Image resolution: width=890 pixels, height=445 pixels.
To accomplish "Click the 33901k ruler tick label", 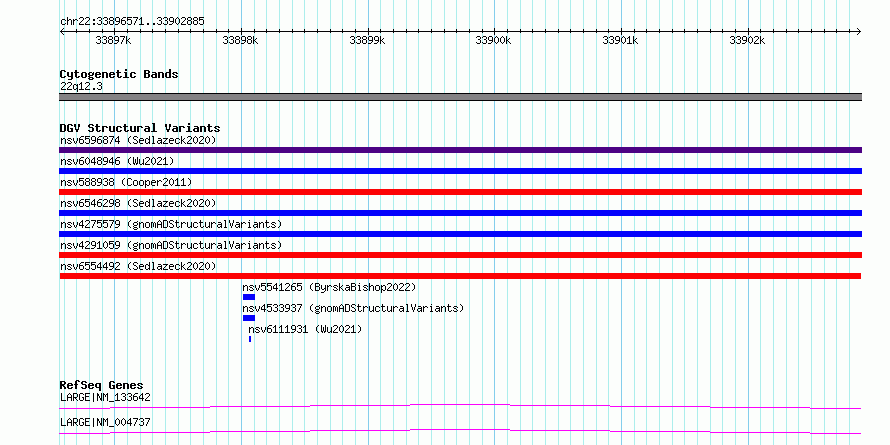I will (x=621, y=40).
